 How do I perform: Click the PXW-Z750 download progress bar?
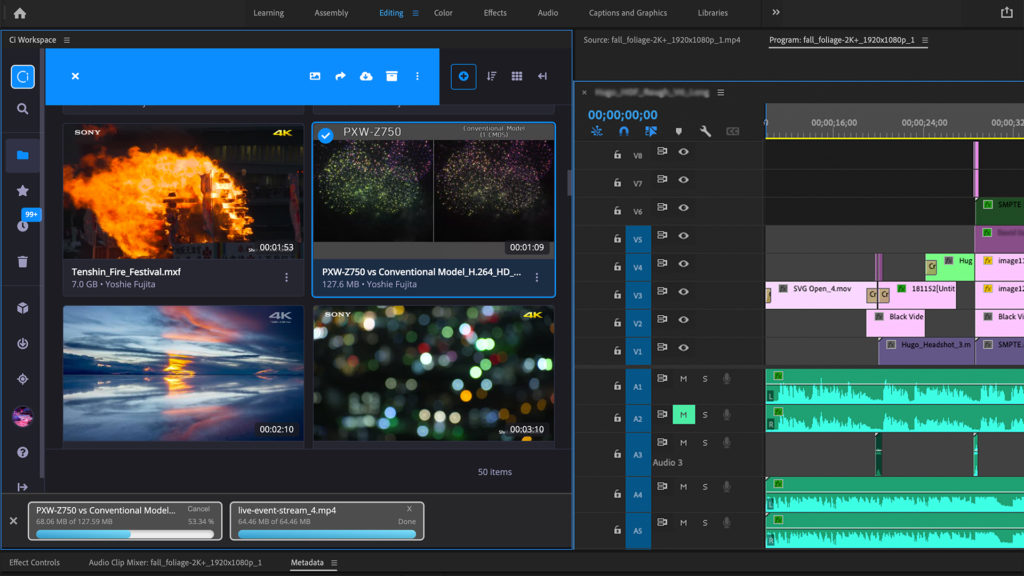125,534
